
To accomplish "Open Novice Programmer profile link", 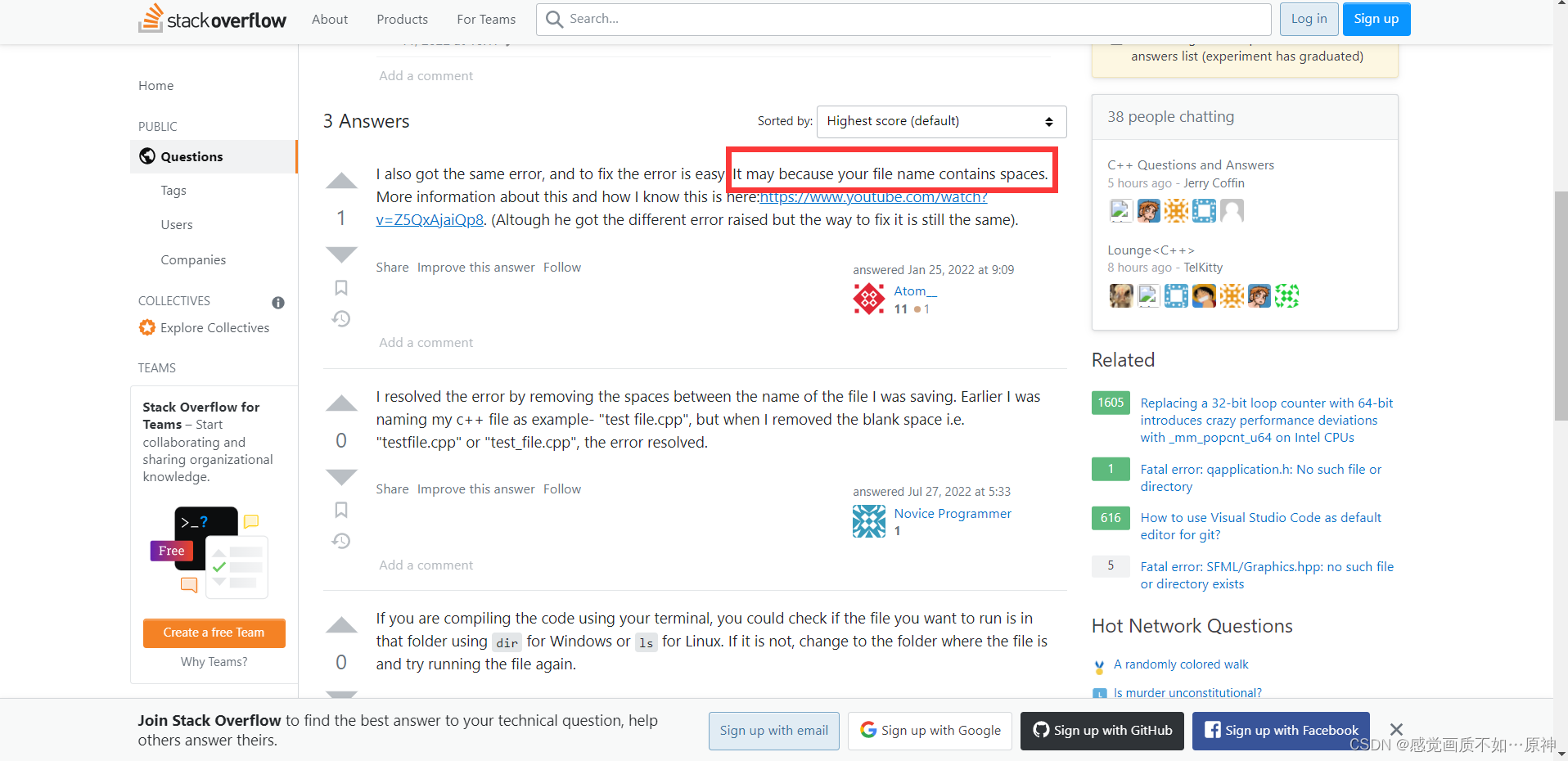I will click(x=953, y=513).
